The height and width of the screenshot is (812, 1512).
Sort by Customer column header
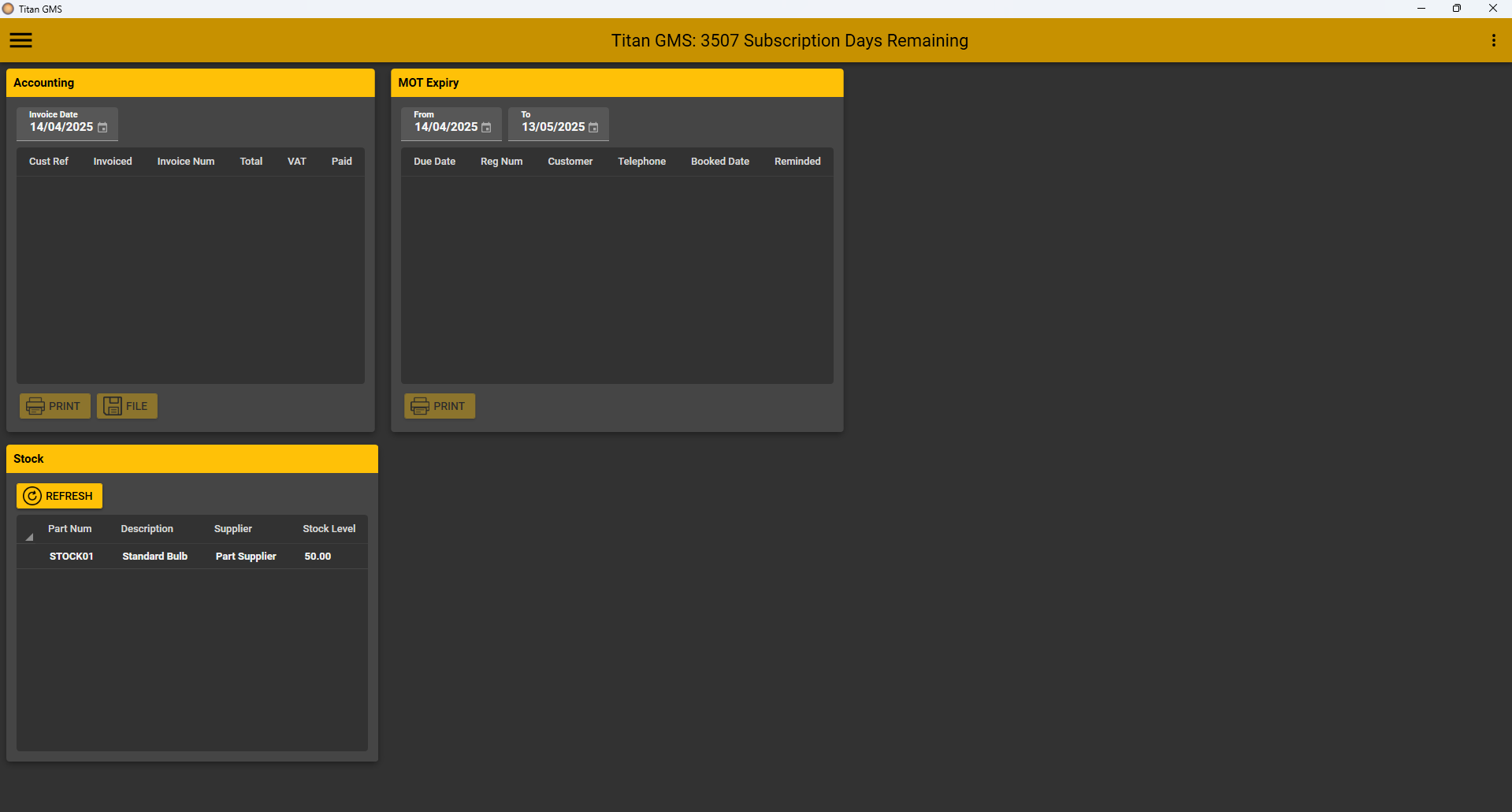click(570, 162)
